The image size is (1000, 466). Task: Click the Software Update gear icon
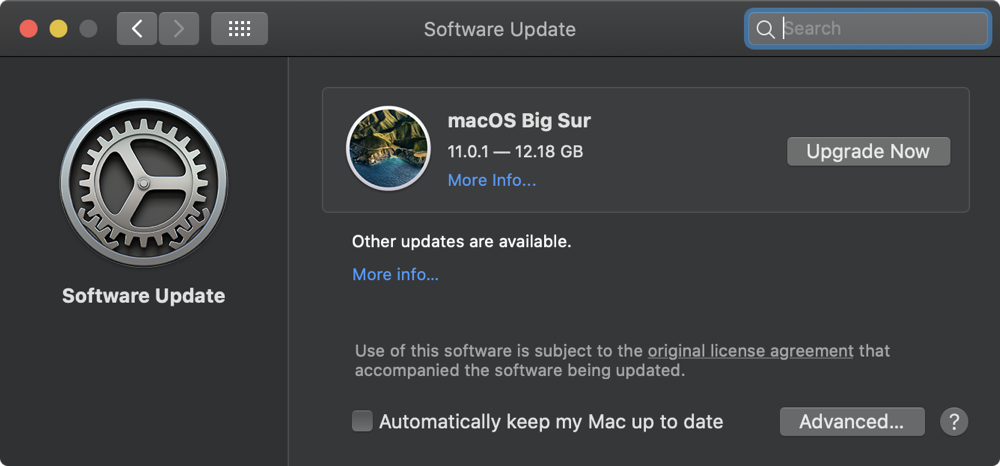pos(143,182)
